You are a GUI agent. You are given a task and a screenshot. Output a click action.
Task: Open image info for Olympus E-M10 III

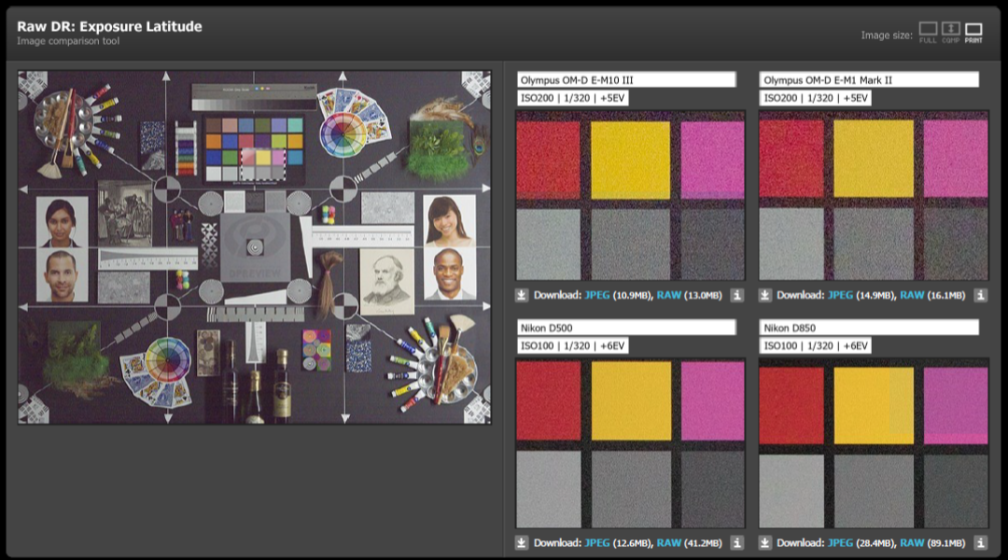pos(736,295)
